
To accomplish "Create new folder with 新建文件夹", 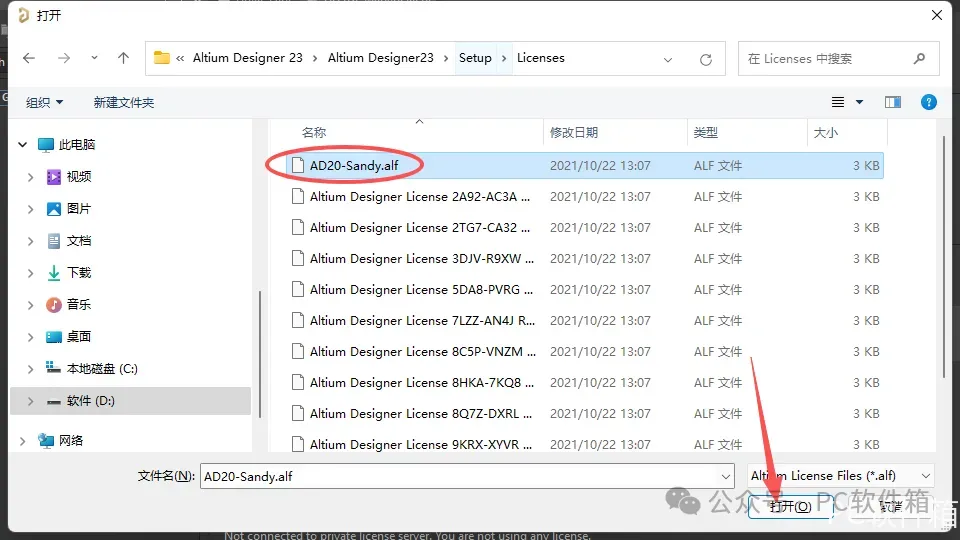I will 124,102.
